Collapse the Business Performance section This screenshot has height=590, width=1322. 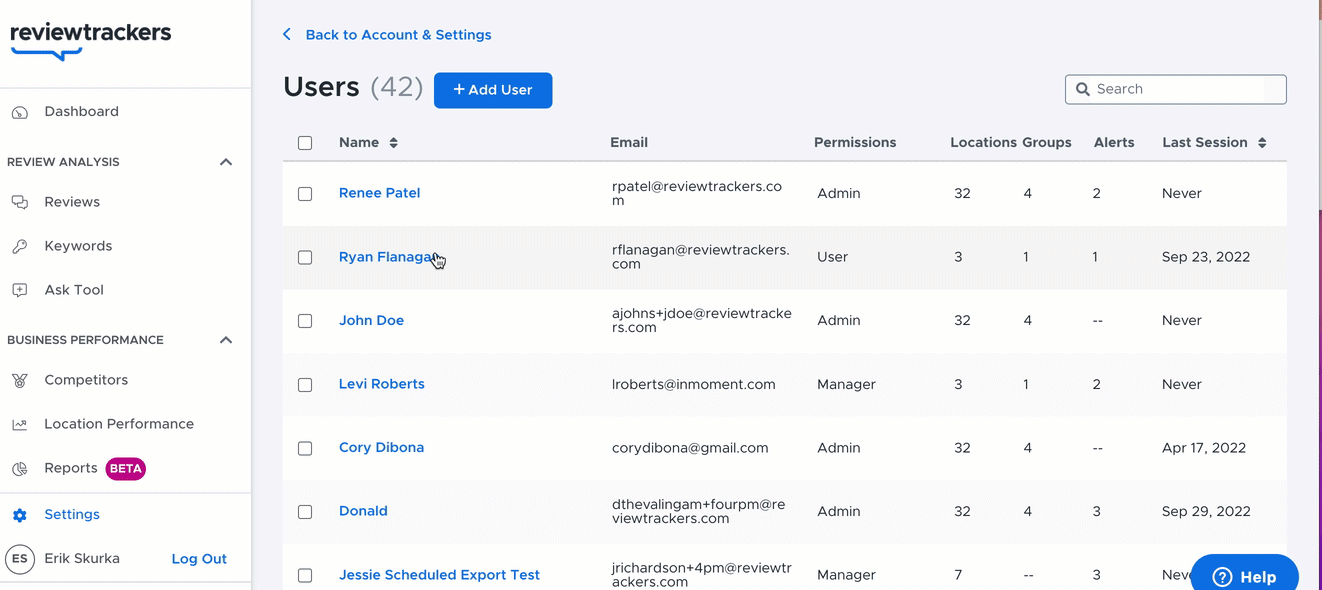click(226, 340)
